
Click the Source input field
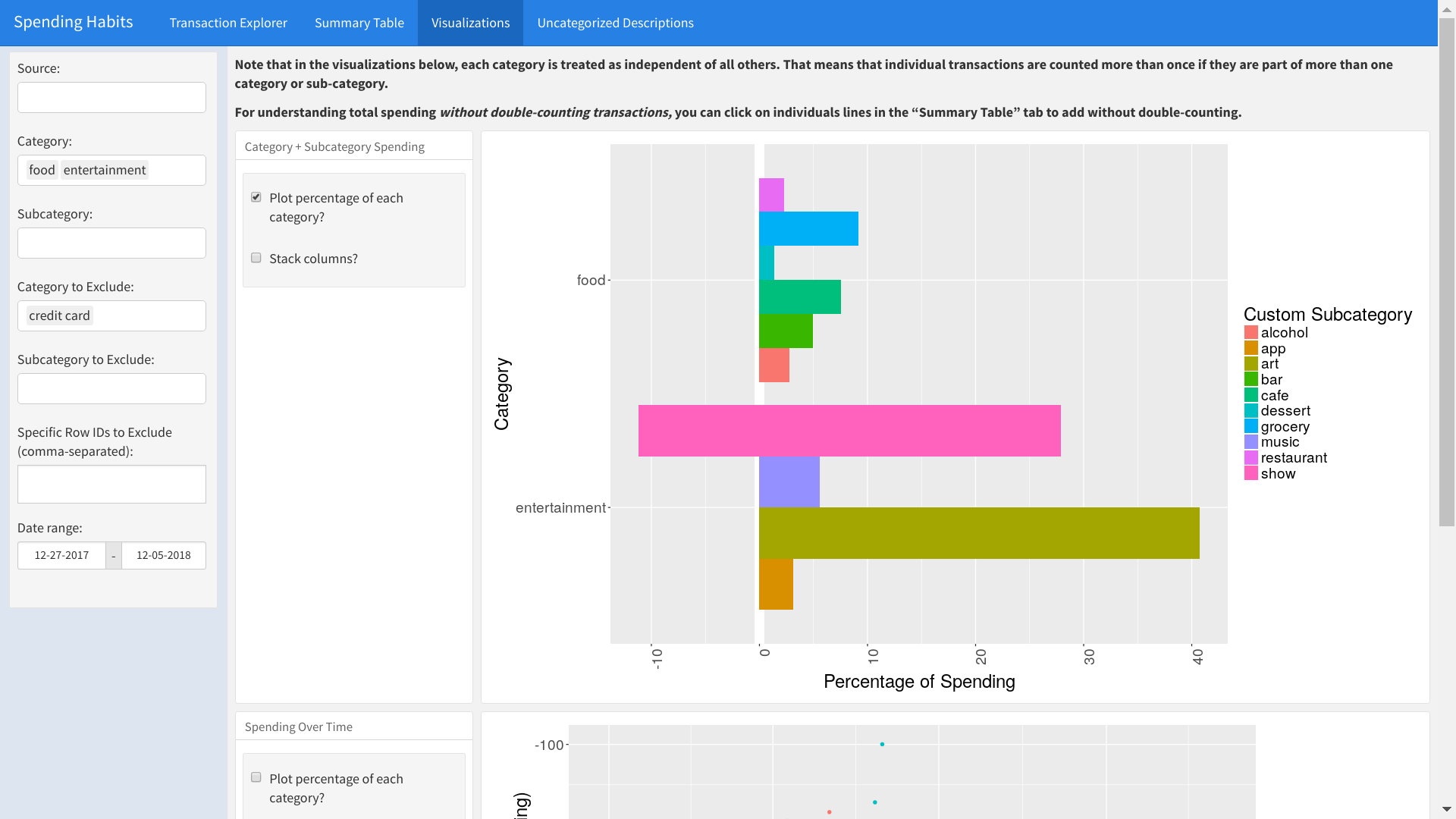click(111, 97)
